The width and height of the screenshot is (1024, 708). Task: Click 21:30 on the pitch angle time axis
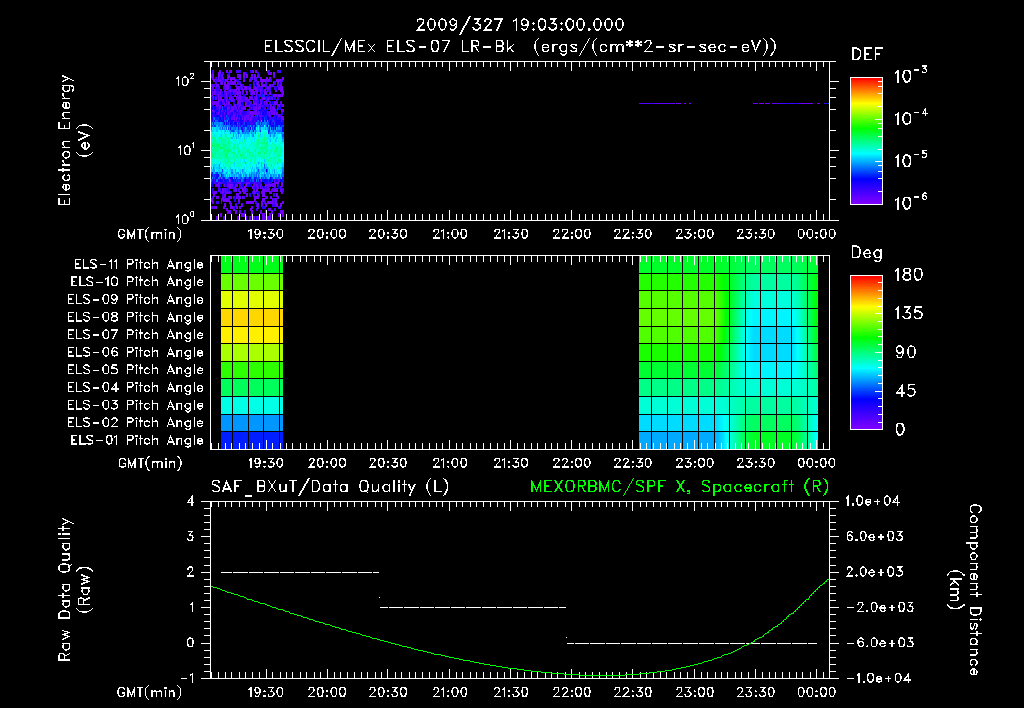click(x=511, y=463)
